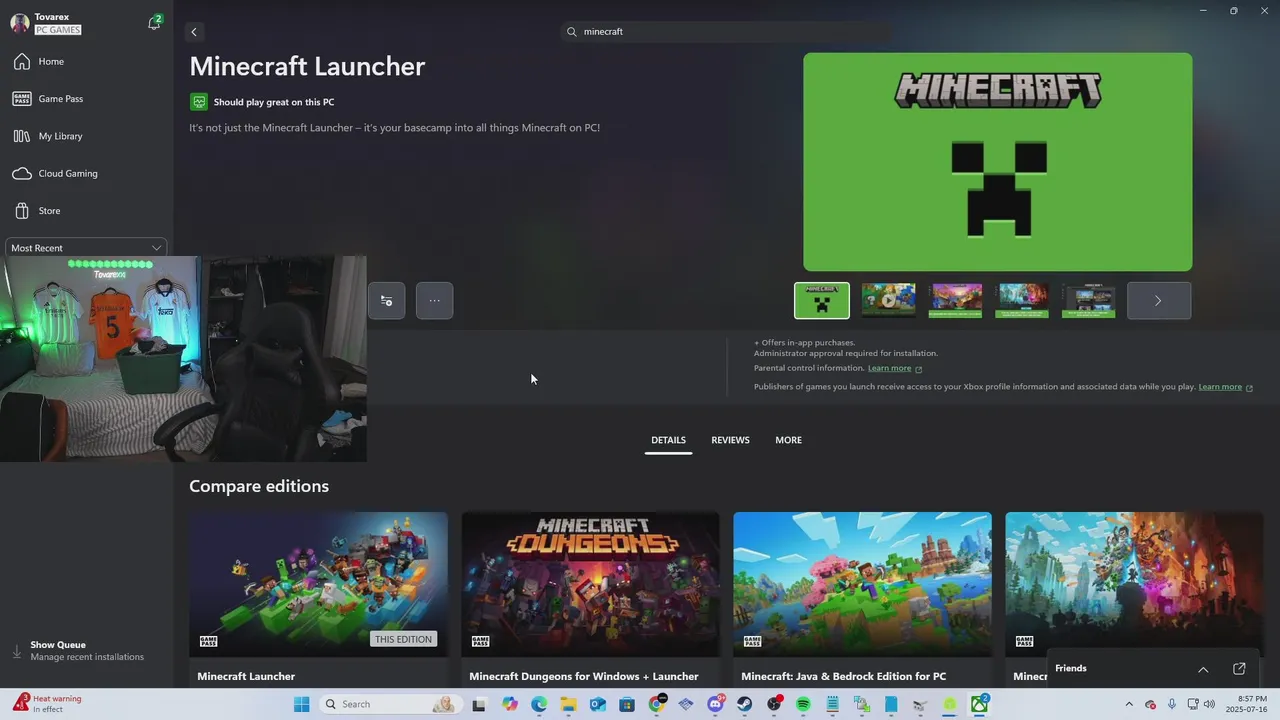
Task: Open Microsoft Edge from the taskbar
Action: (x=539, y=704)
